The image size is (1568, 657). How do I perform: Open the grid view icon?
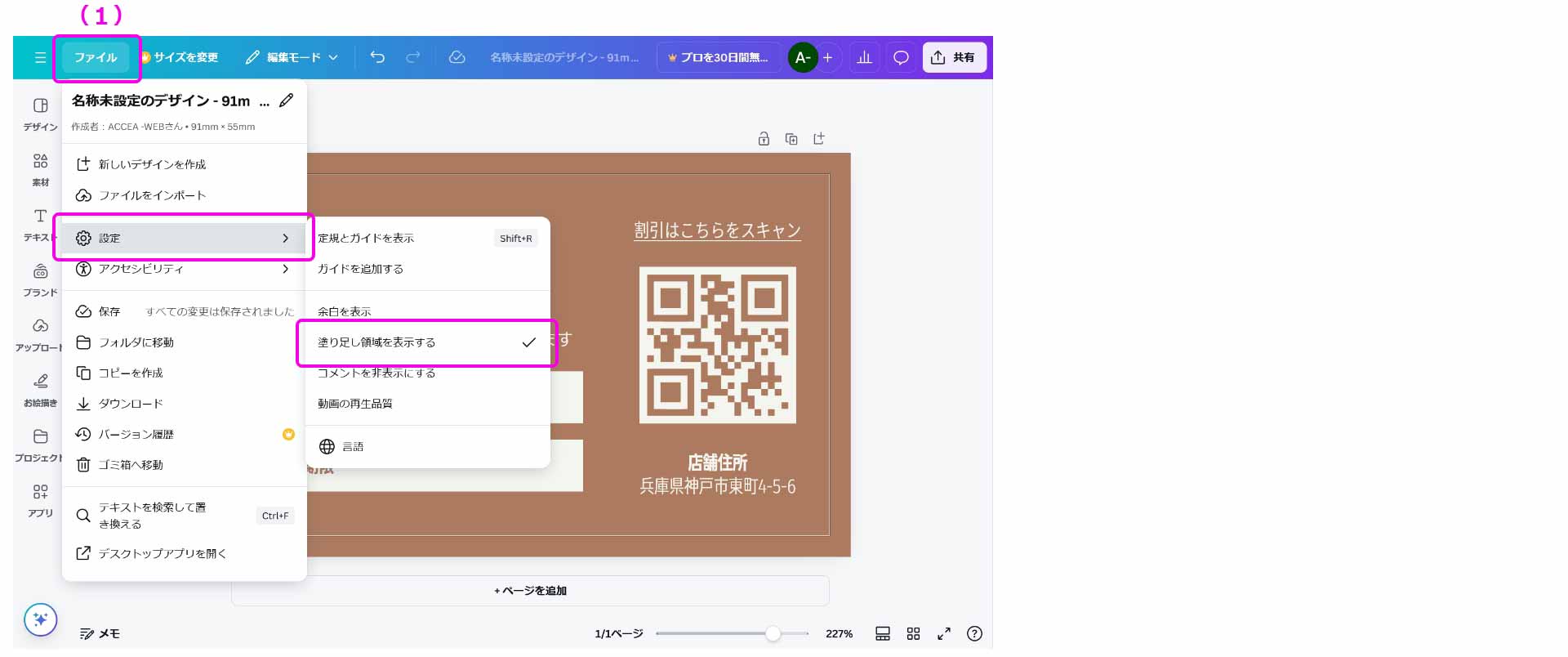(913, 633)
